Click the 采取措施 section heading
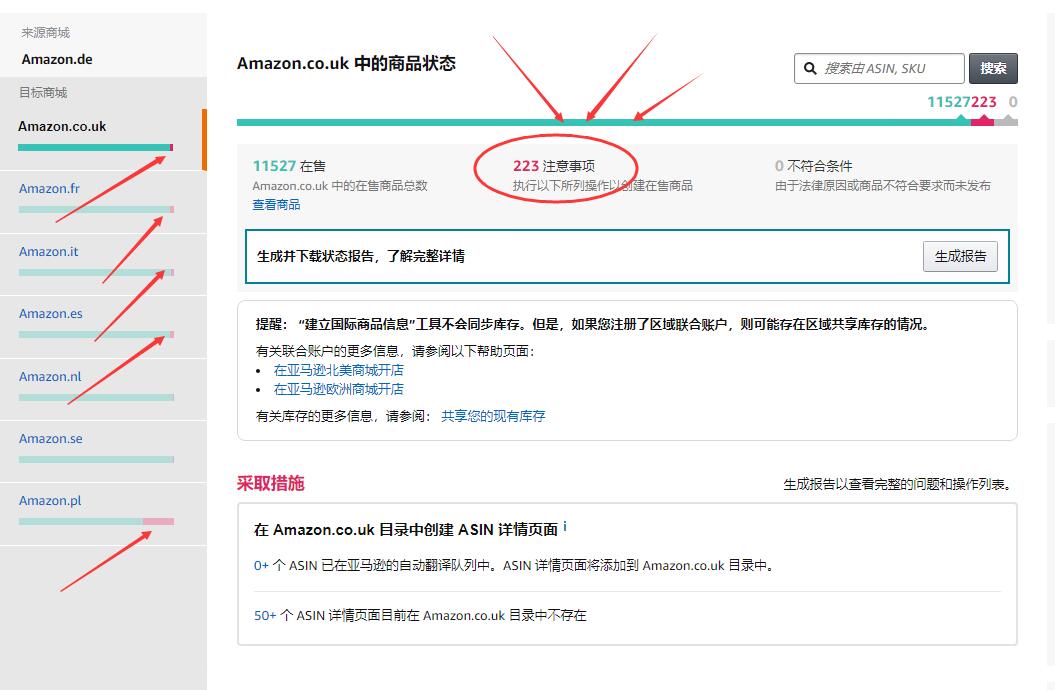This screenshot has height=690, width=1055. [x=270, y=484]
